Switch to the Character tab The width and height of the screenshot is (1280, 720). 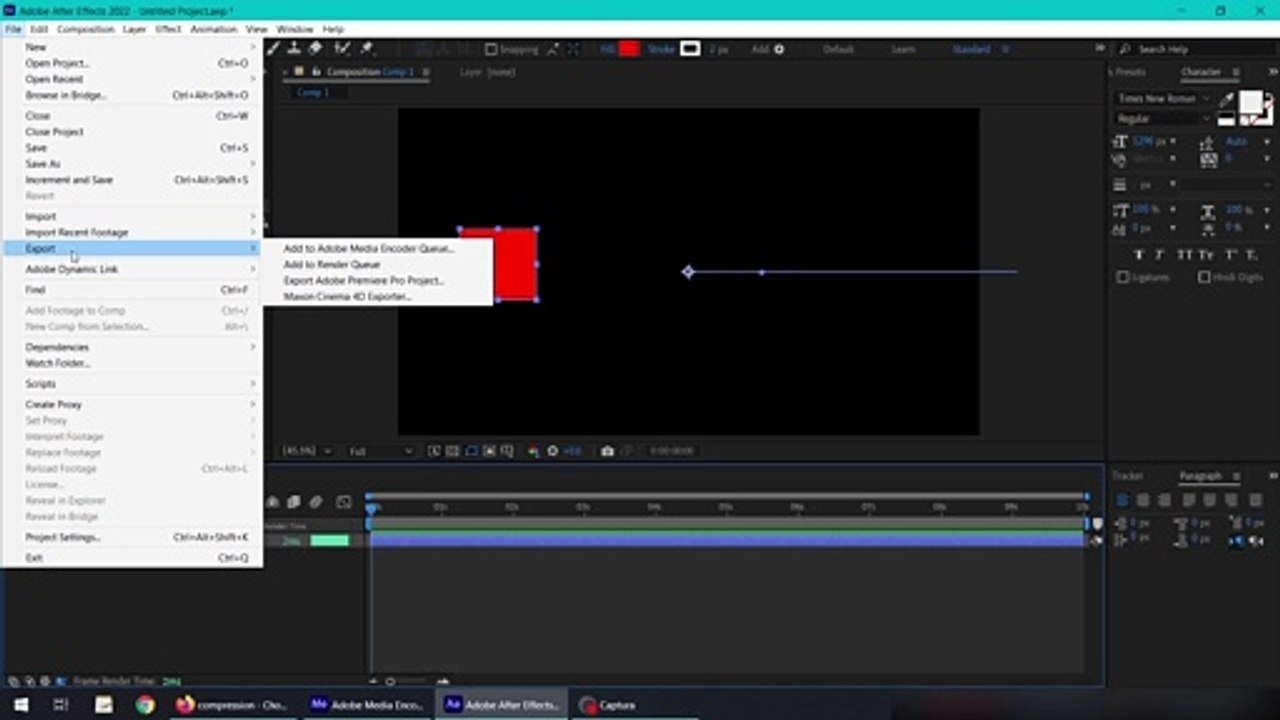click(1200, 72)
